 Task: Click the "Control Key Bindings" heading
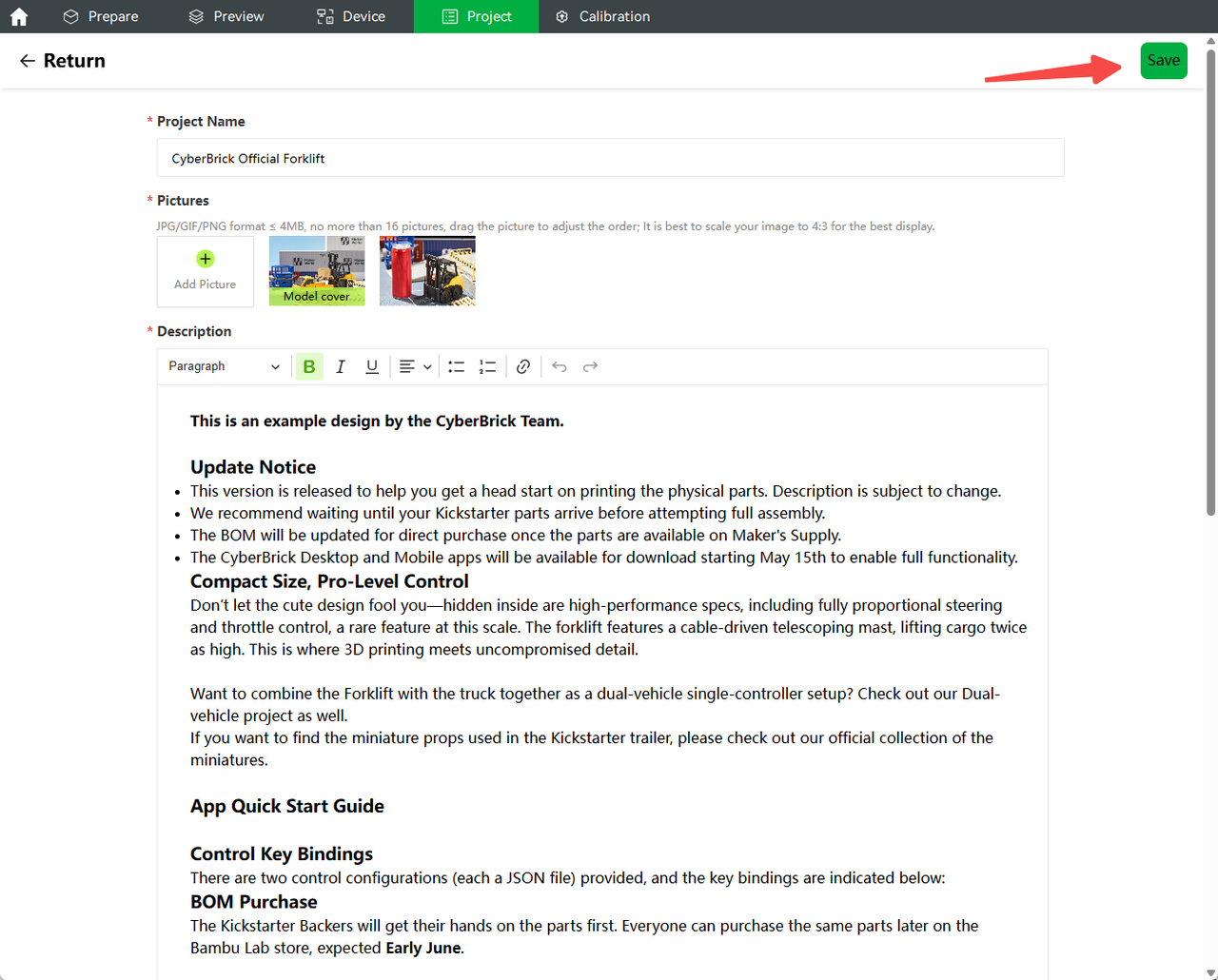(282, 853)
